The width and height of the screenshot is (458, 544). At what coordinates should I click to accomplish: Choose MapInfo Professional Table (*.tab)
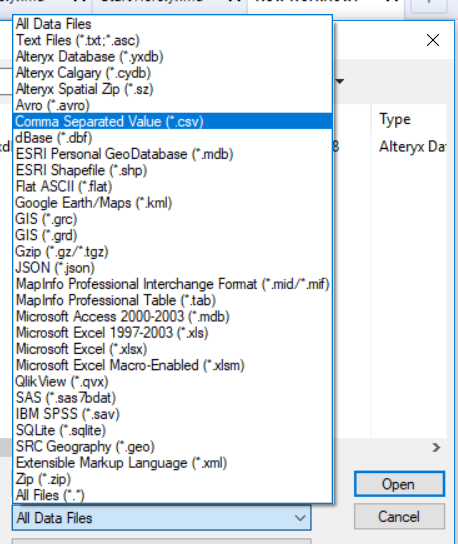coord(172,300)
